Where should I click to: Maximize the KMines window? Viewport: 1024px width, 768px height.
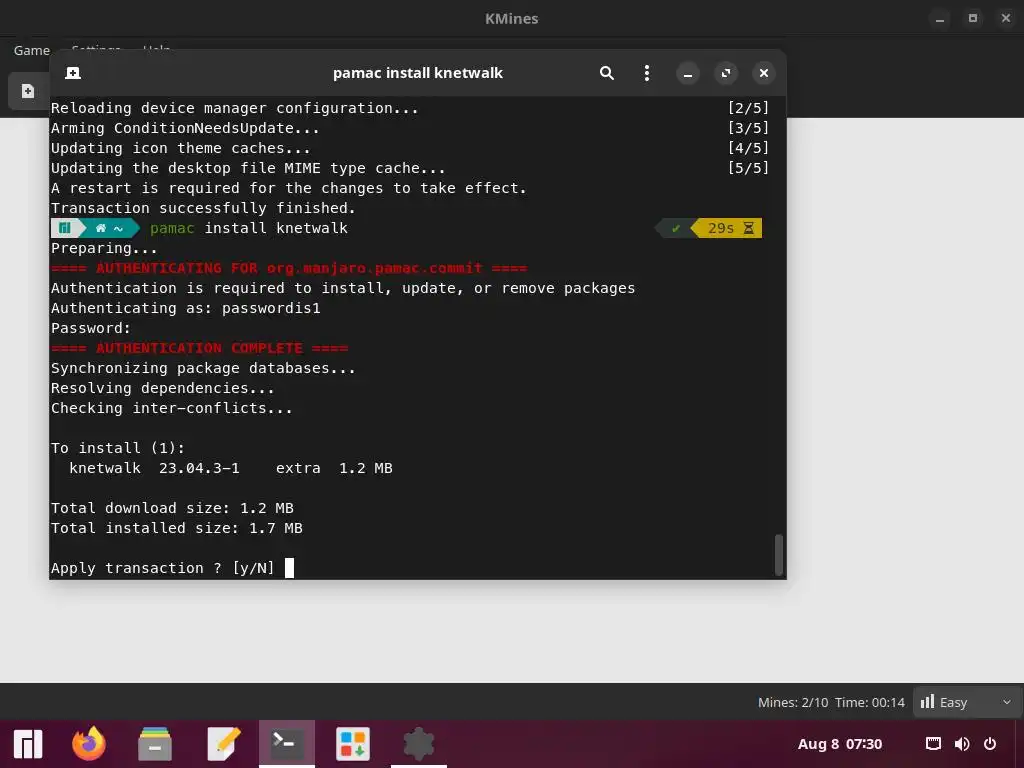click(x=972, y=19)
